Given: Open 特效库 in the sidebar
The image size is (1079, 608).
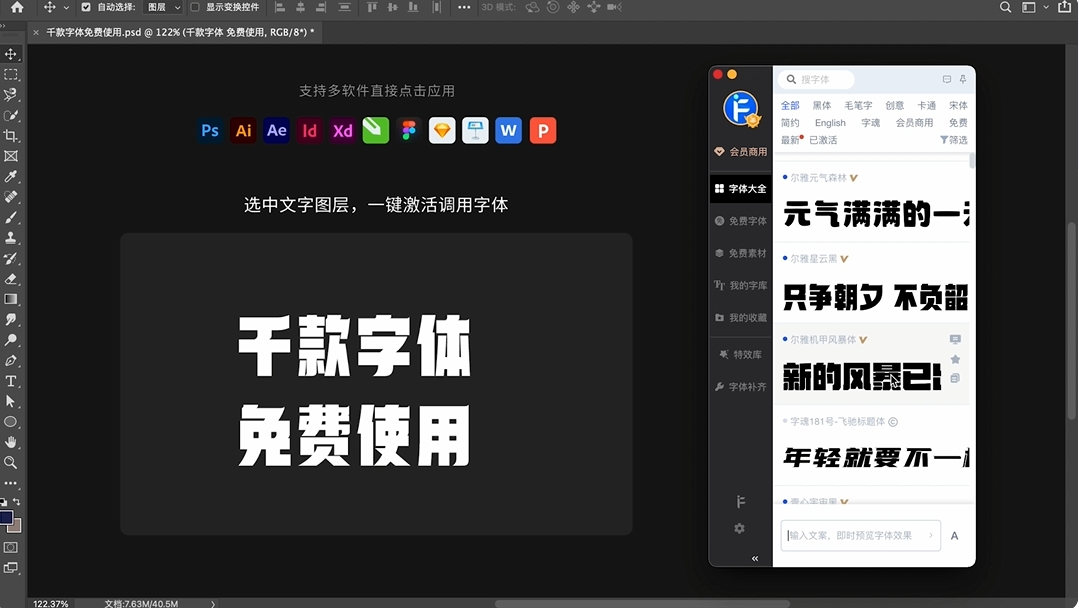Looking at the screenshot, I should point(740,355).
